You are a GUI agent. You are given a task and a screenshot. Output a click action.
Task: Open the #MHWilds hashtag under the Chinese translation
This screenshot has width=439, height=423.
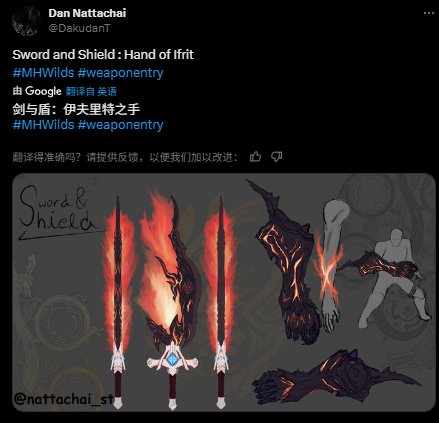pyautogui.click(x=43, y=125)
